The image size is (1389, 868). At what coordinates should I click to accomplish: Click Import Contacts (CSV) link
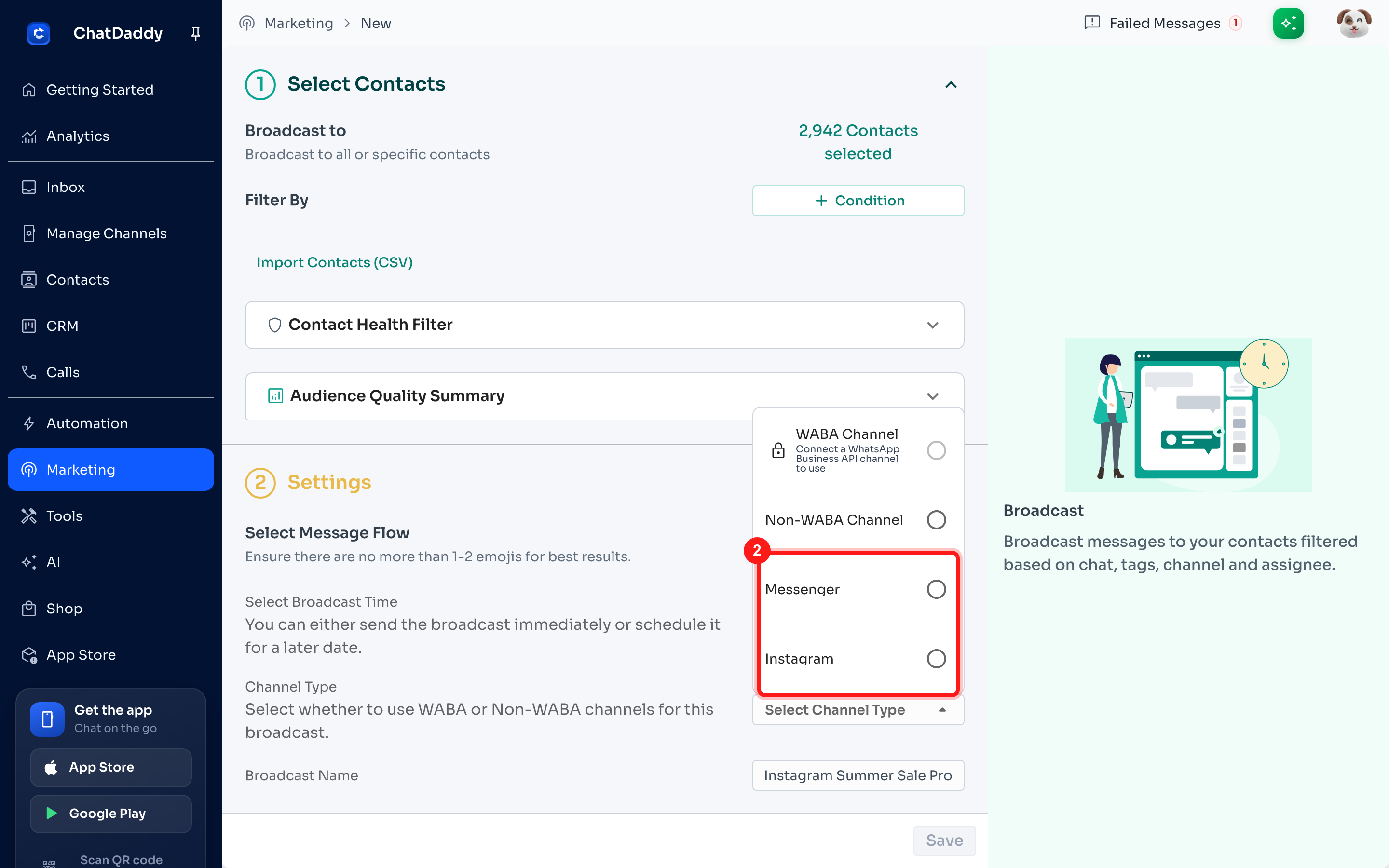coord(335,262)
